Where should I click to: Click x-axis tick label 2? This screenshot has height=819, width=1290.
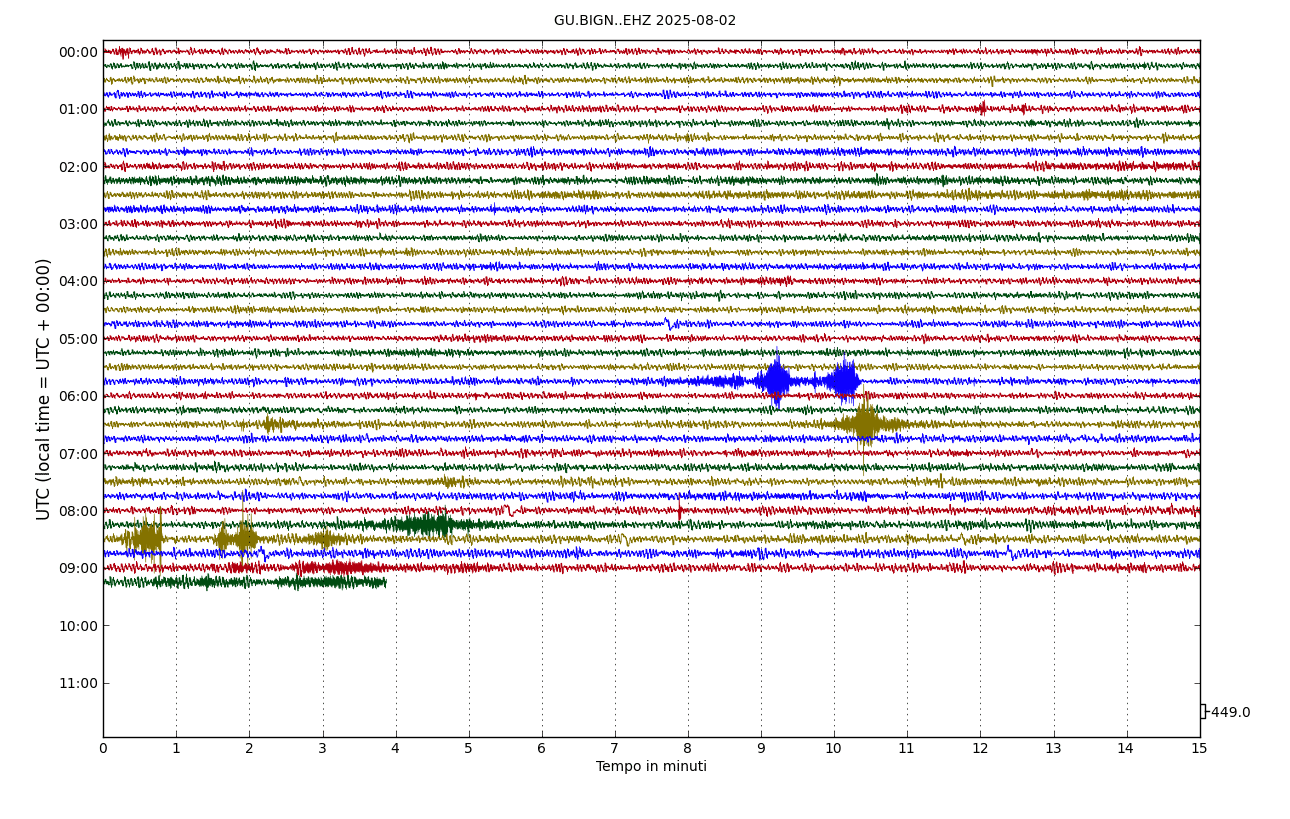[249, 749]
